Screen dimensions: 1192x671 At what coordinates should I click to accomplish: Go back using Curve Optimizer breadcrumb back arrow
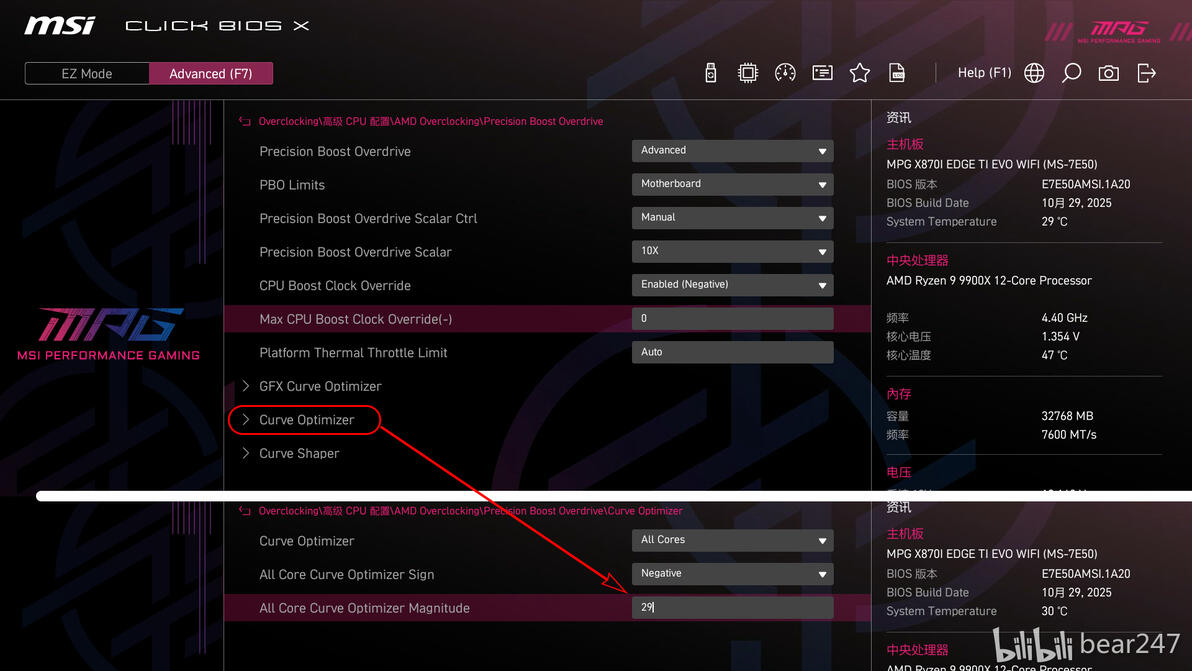coord(245,511)
